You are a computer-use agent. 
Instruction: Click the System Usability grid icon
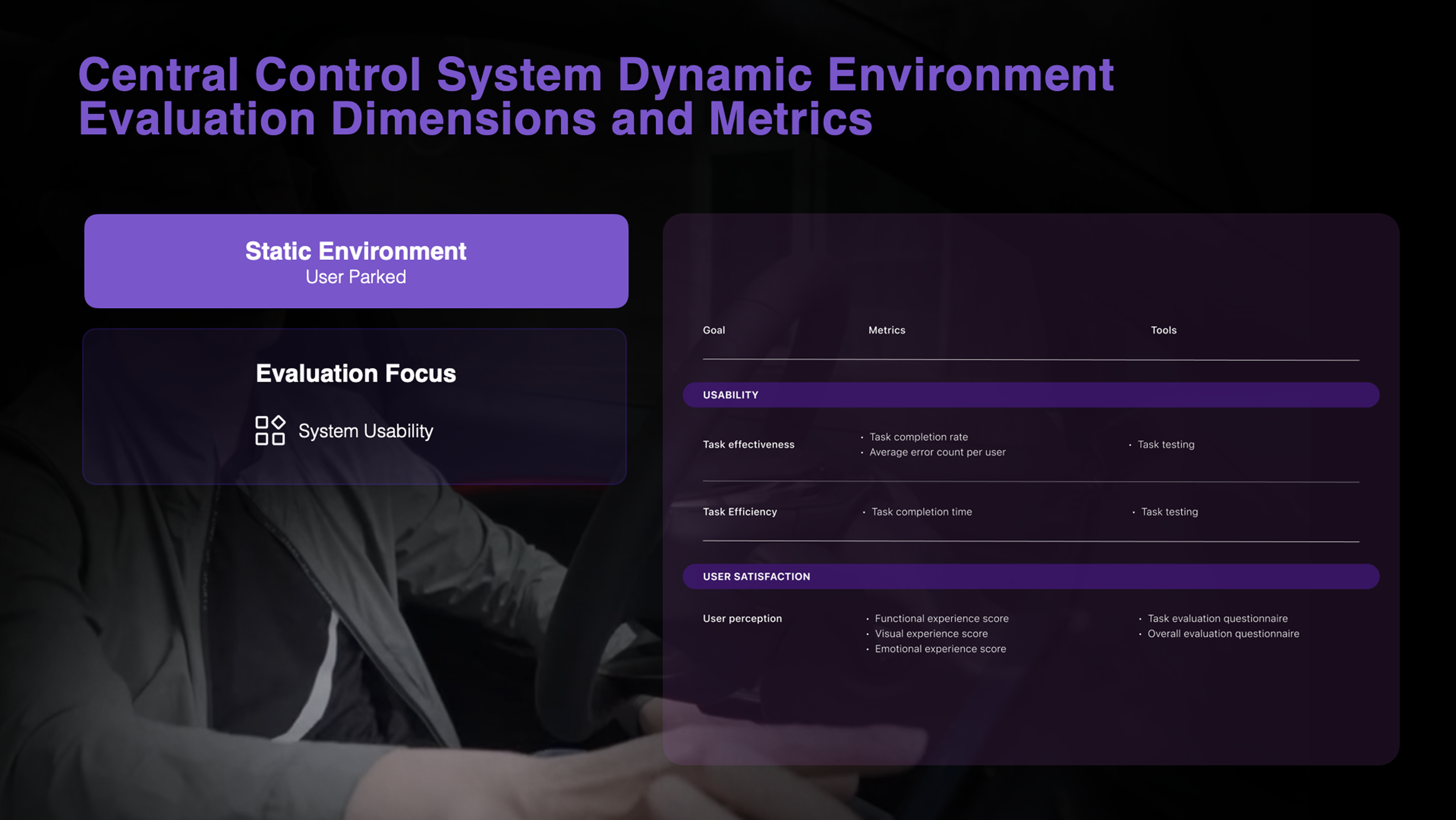(269, 430)
